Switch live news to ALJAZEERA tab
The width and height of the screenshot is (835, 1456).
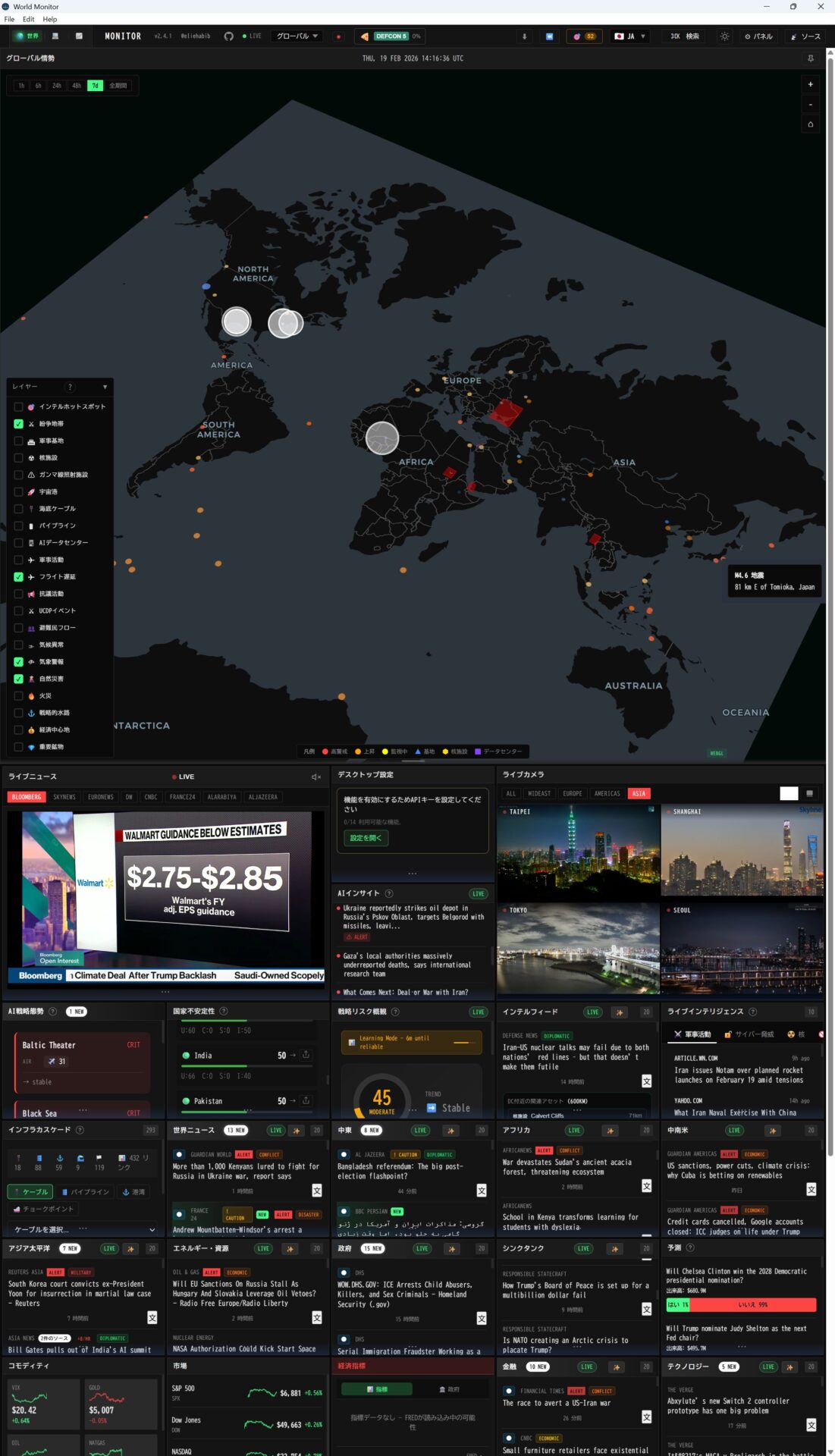click(x=262, y=797)
